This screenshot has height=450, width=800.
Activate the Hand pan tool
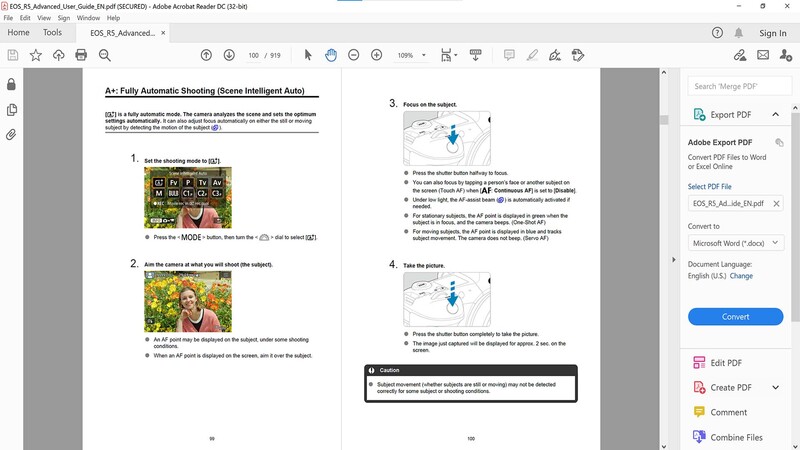pos(331,55)
